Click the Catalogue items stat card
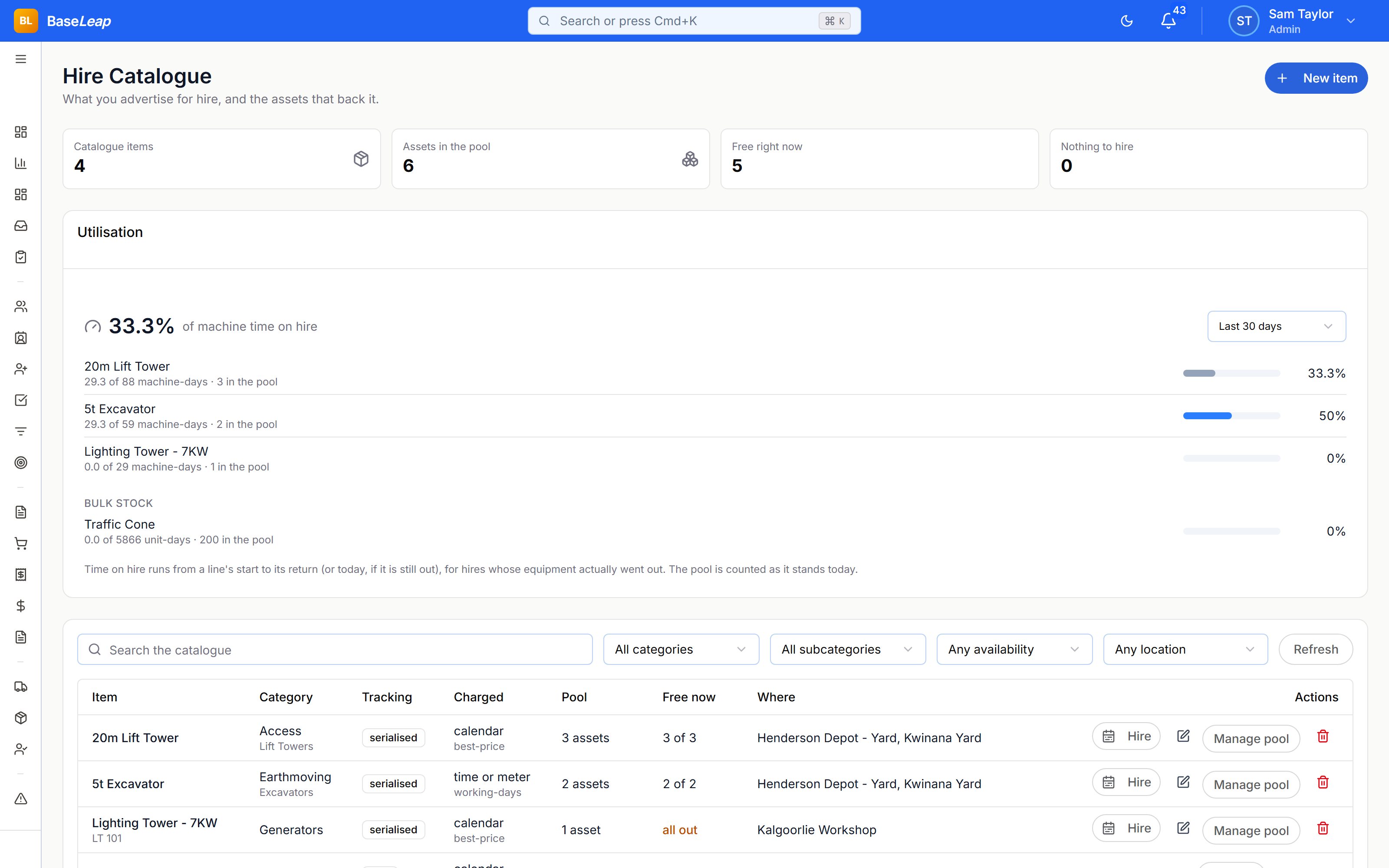Image resolution: width=1389 pixels, height=868 pixels. coord(221,158)
